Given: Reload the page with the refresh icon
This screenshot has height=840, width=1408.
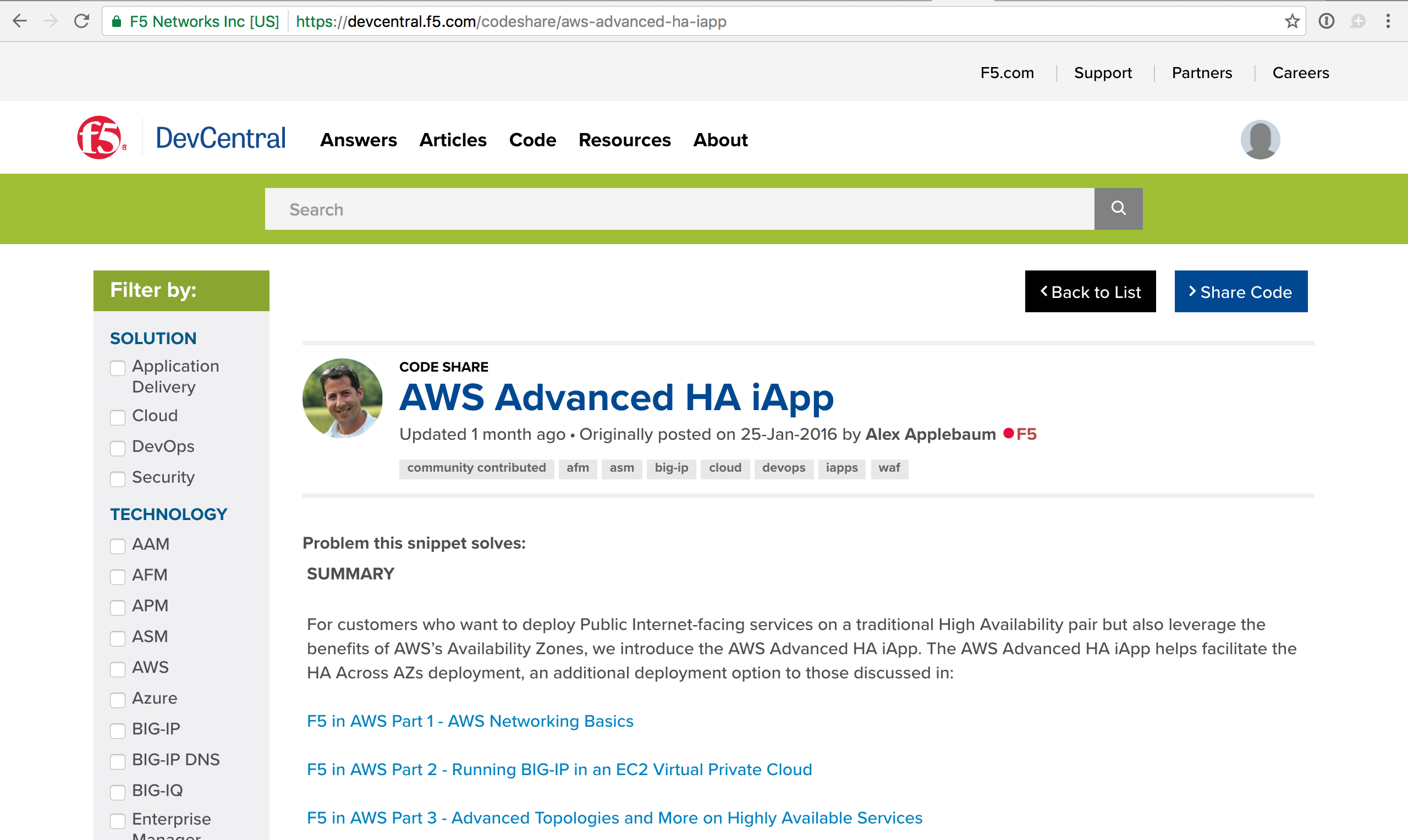Looking at the screenshot, I should (81, 21).
